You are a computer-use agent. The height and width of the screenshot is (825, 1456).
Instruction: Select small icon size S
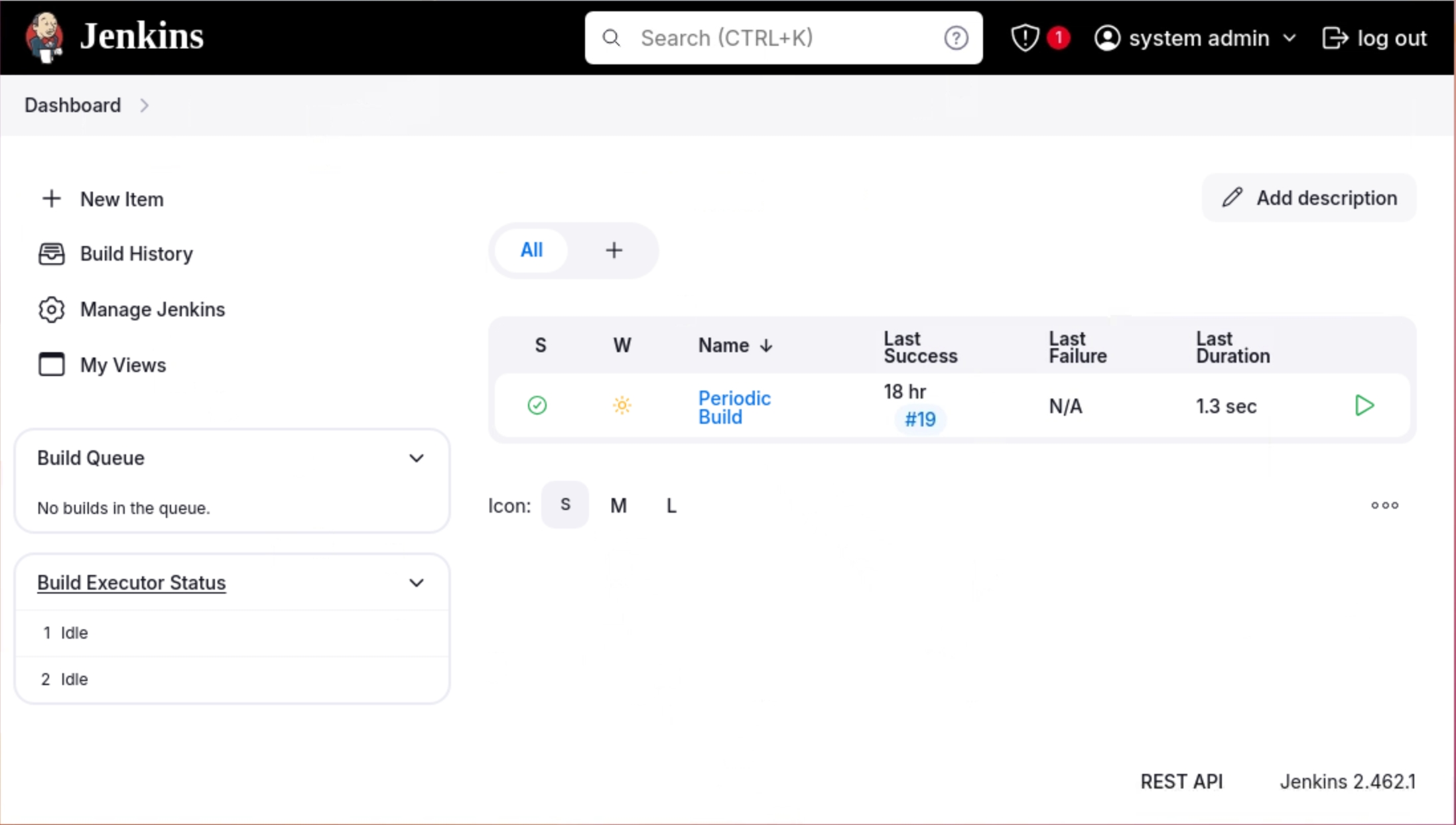coord(565,505)
